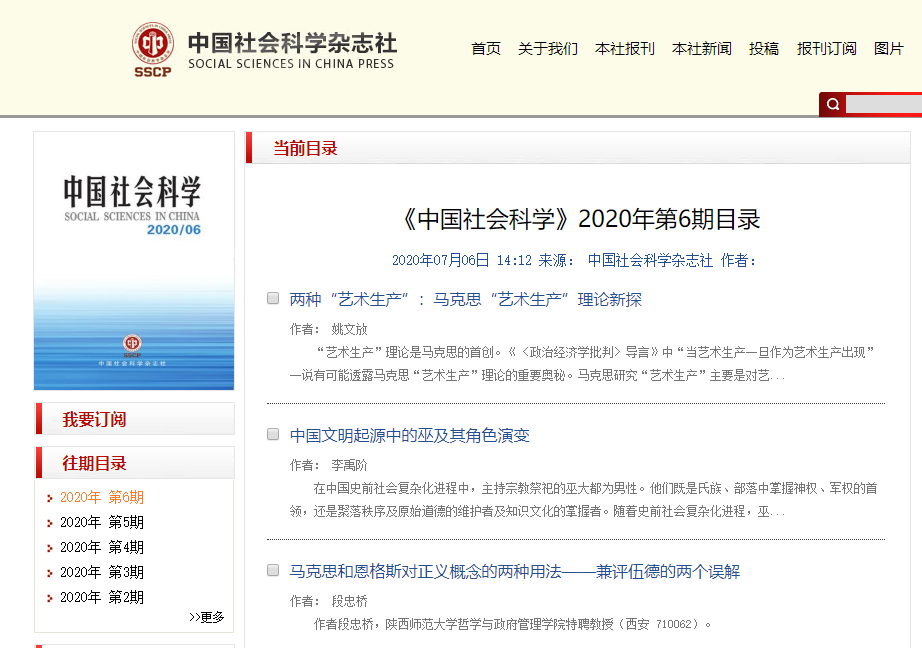Tick the checkbox for 中国文明起源中的巫 article
Image resolution: width=922 pixels, height=648 pixels.
[x=273, y=434]
